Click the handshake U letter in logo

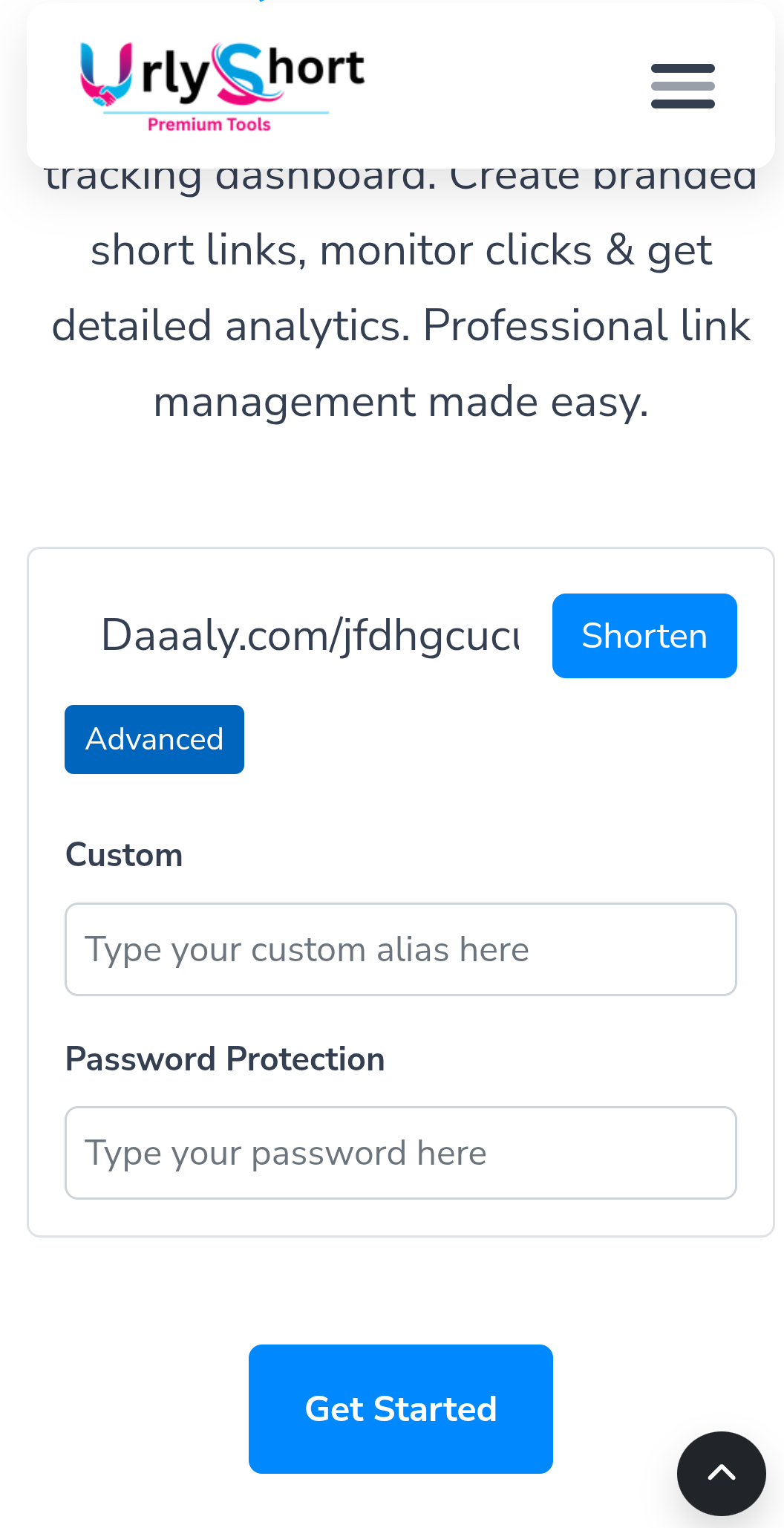(x=106, y=75)
